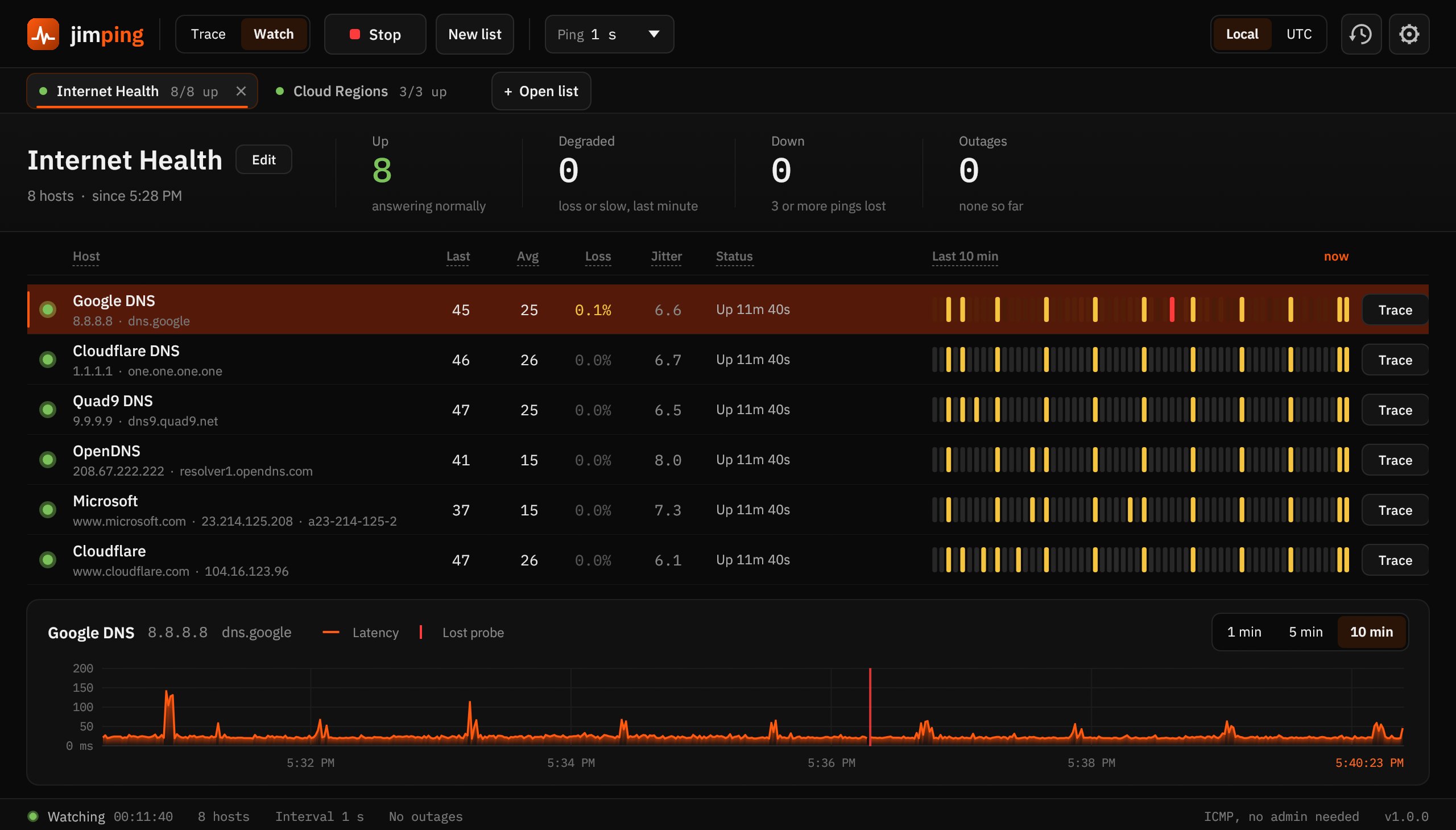The width and height of the screenshot is (1456, 830).
Task: Sort by the Status column header
Action: 734,257
